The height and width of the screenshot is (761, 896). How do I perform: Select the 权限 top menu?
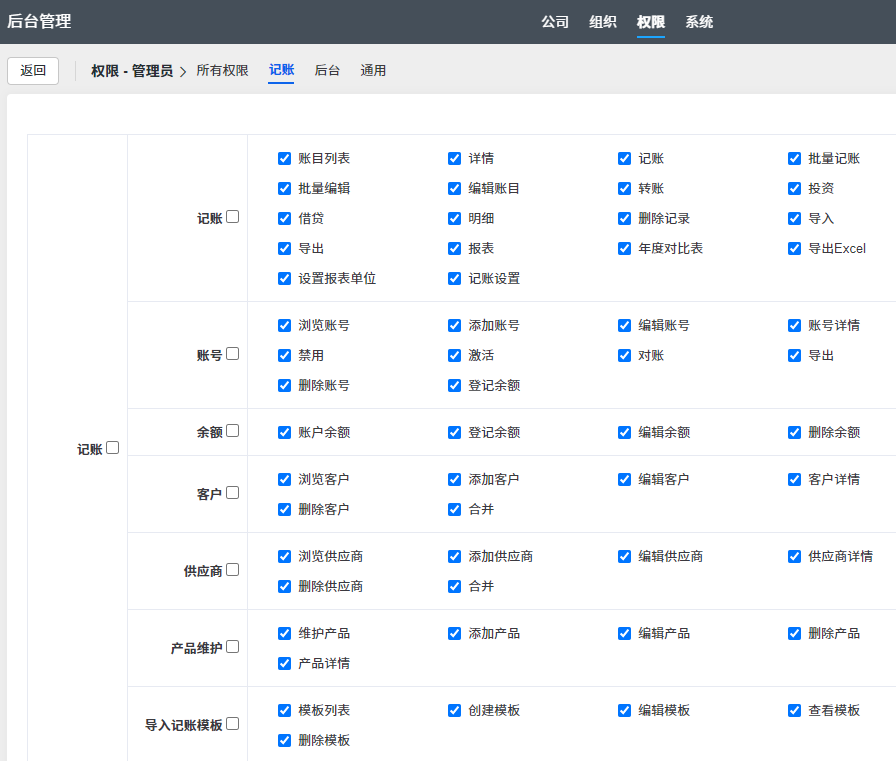click(651, 22)
